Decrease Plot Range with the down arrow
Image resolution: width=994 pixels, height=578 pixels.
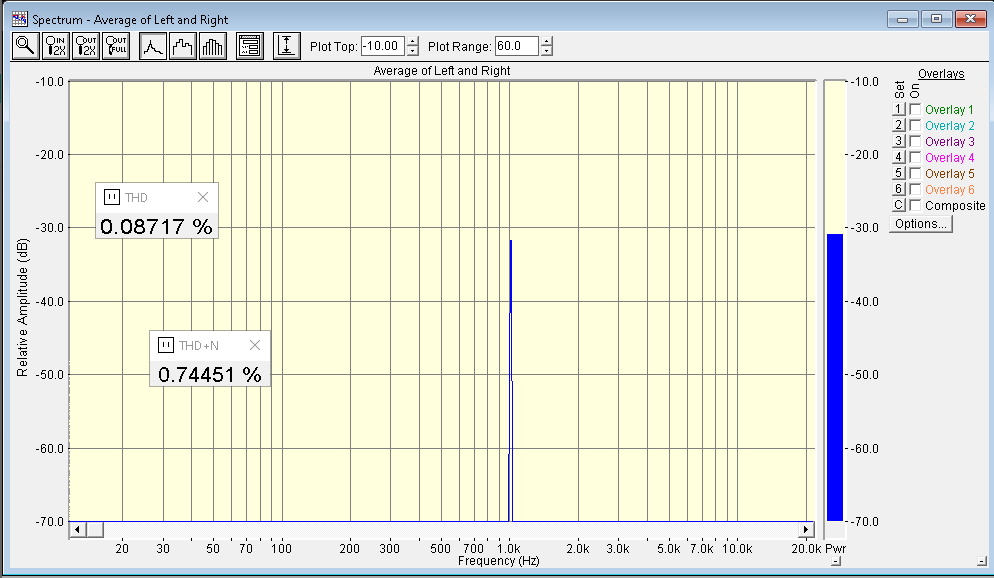[546, 51]
